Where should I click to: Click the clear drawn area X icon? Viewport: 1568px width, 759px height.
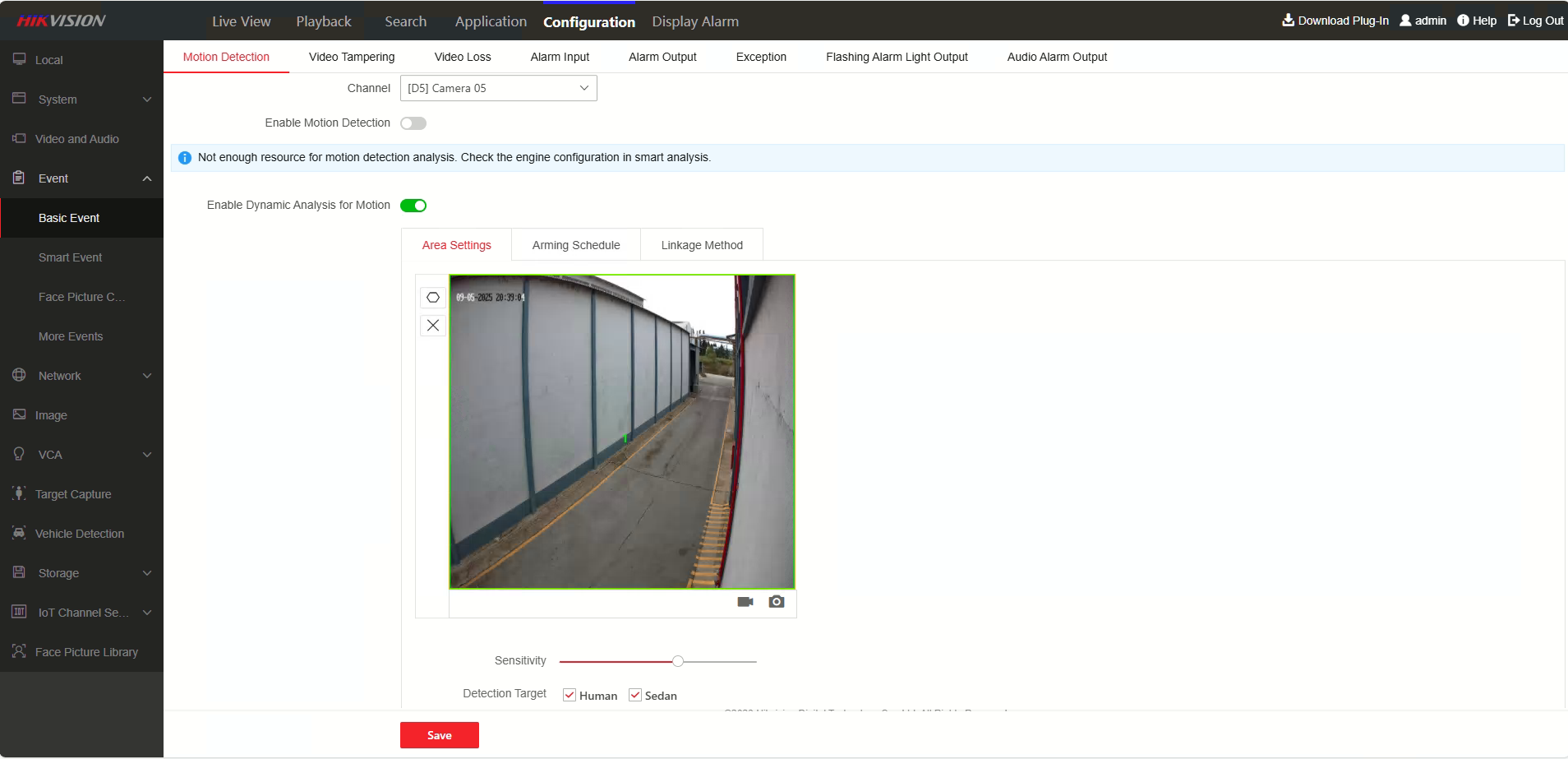point(433,326)
